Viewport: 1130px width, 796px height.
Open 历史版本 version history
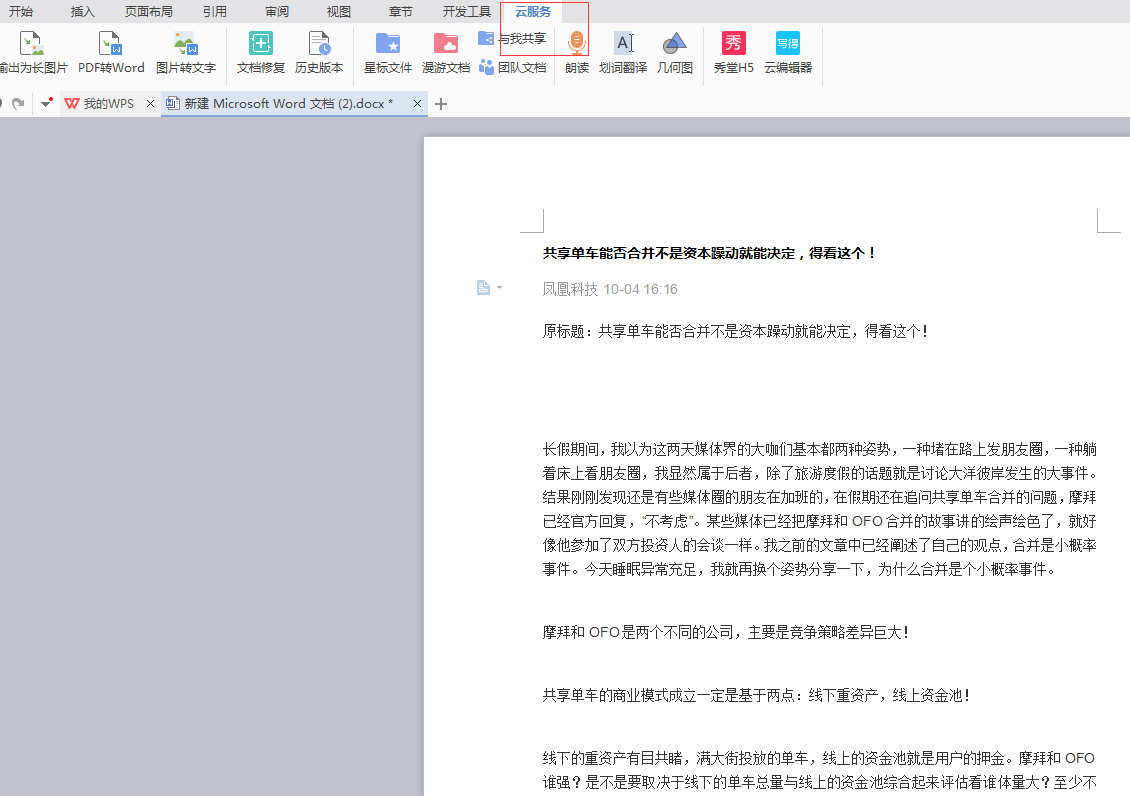pos(319,45)
